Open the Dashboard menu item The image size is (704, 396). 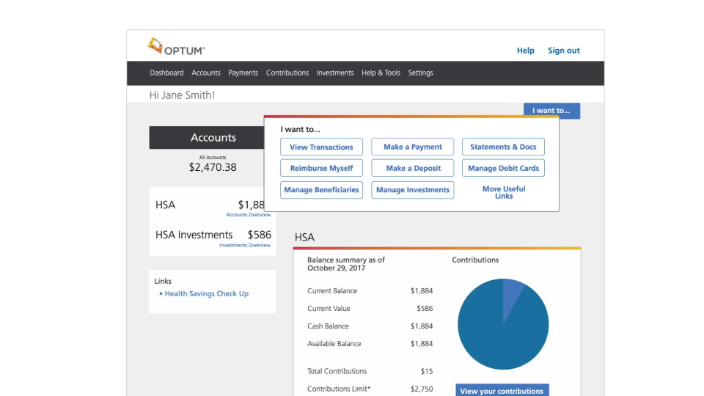167,73
